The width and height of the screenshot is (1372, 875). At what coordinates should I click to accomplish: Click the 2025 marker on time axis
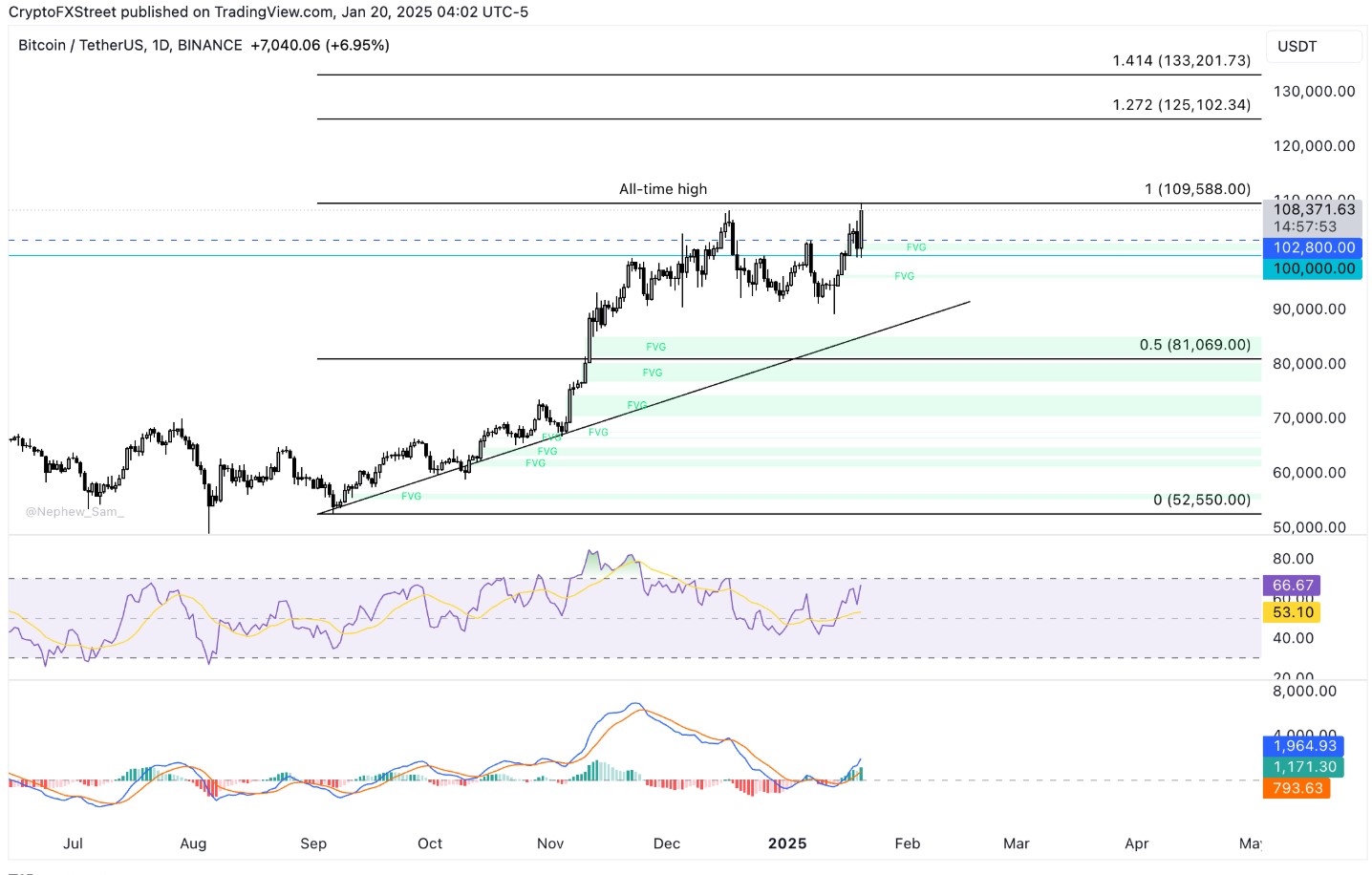click(x=787, y=843)
